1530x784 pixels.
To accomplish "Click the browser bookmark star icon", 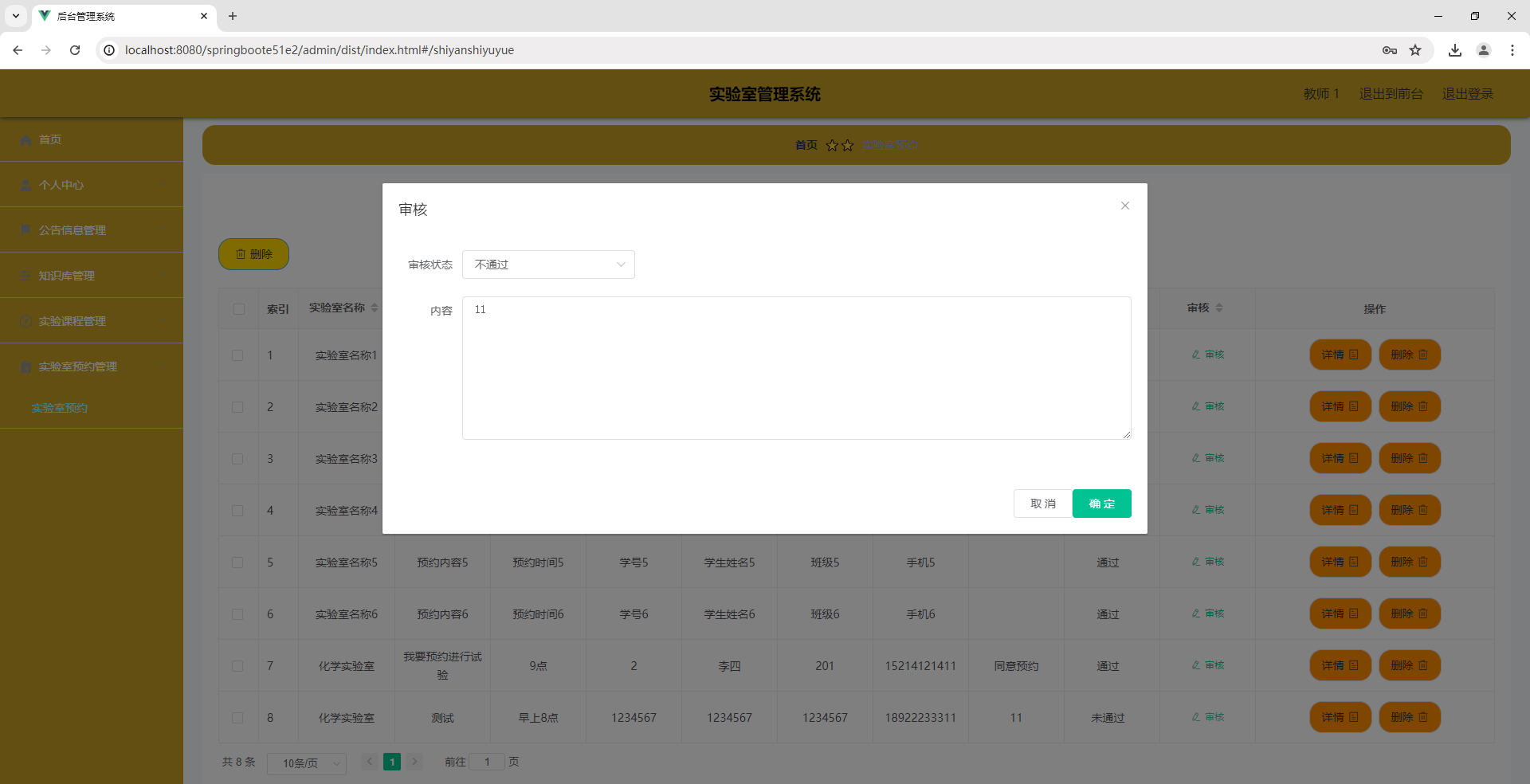I will pos(1416,49).
